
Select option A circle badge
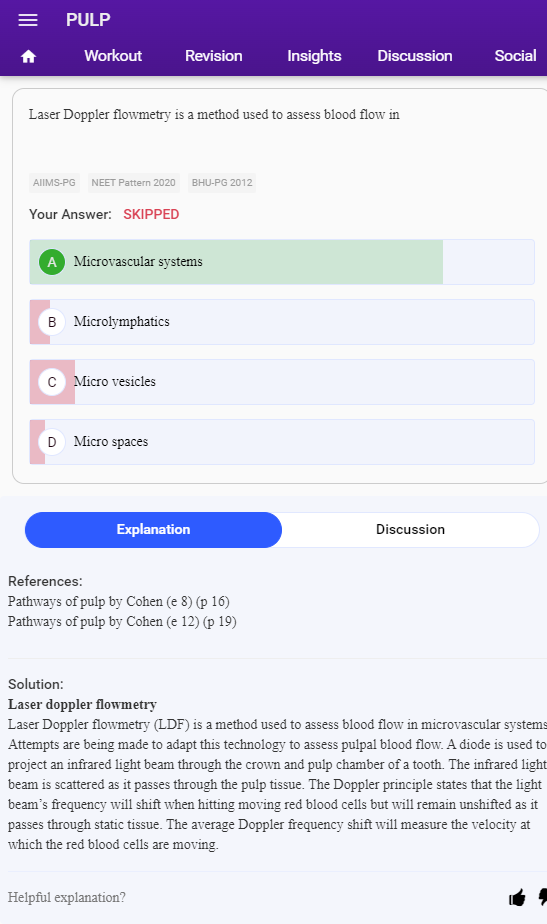(x=52, y=262)
